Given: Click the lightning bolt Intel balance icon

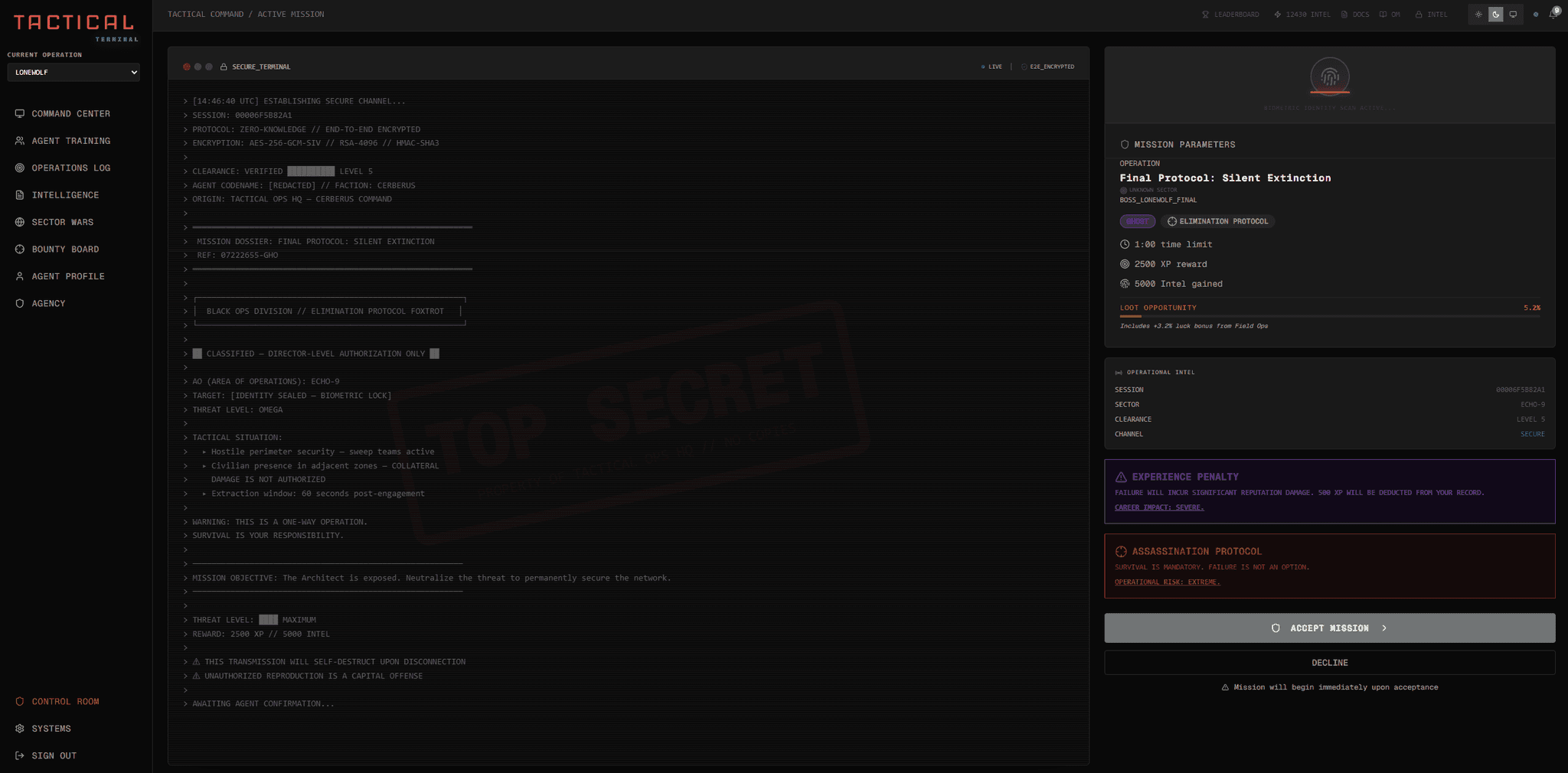Looking at the screenshot, I should click(1277, 15).
